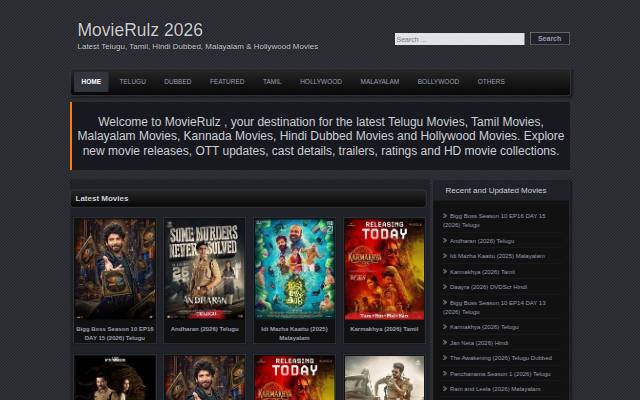
Task: Open the MALAYALAM category
Action: (380, 82)
